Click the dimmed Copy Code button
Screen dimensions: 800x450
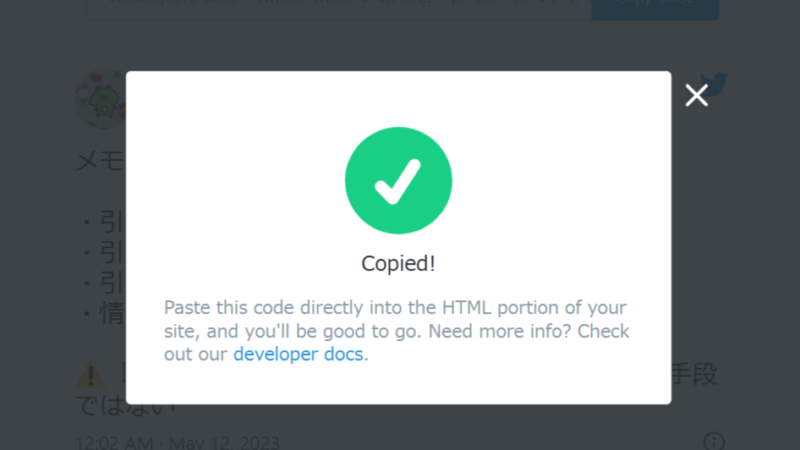click(655, 8)
